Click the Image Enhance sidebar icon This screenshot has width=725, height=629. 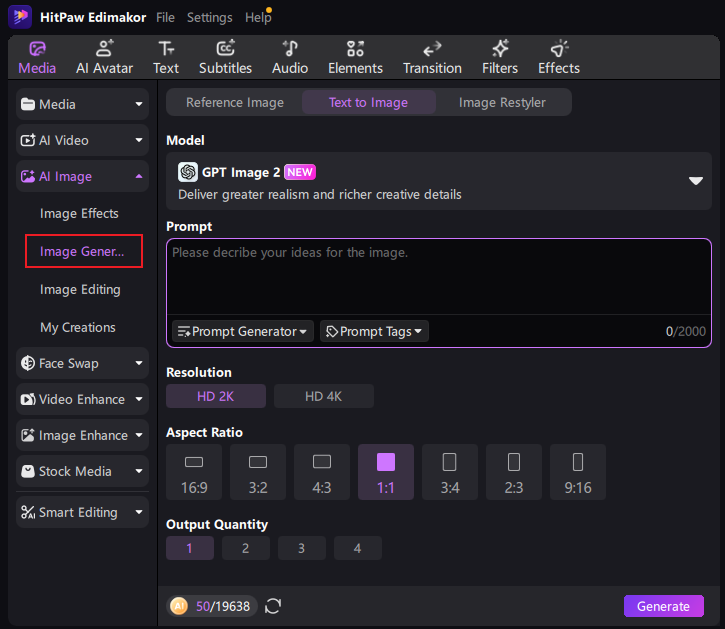(x=28, y=435)
